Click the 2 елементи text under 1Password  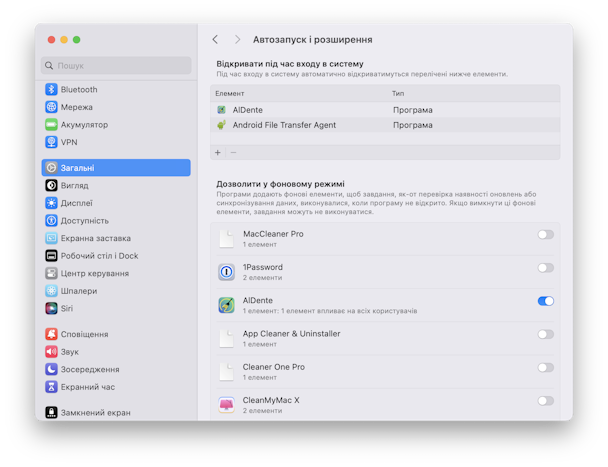[x=263, y=278]
